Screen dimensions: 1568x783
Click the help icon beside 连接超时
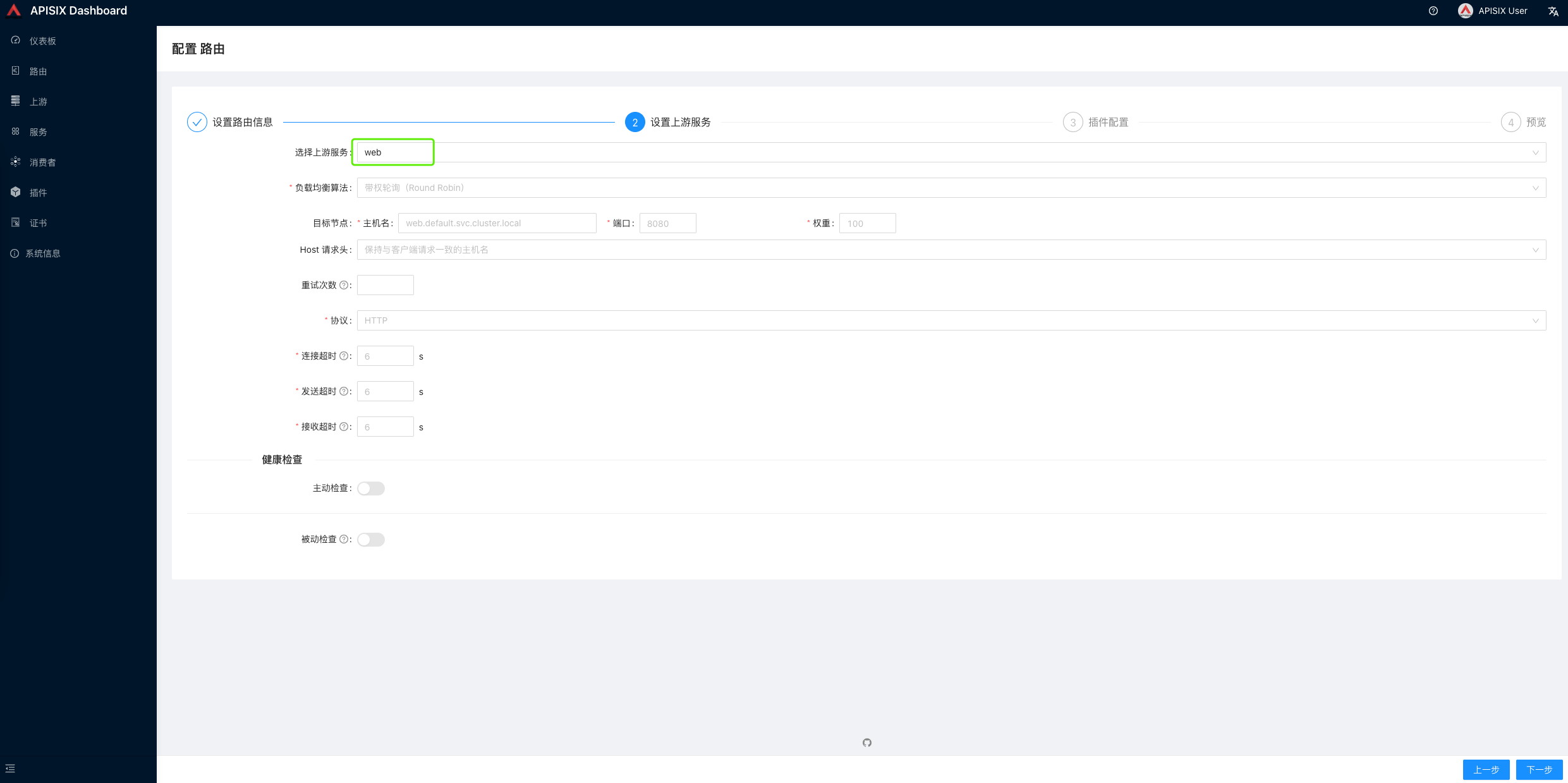pyautogui.click(x=344, y=356)
